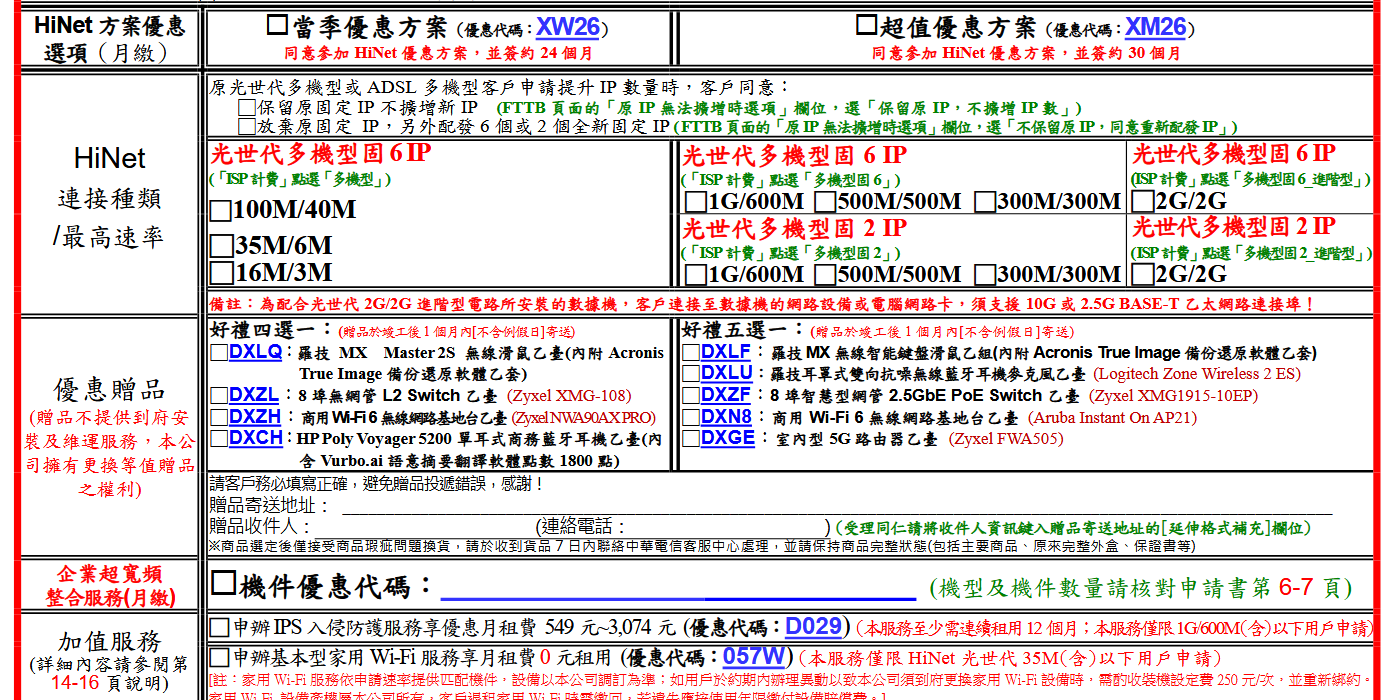Click the Zyxel FWA505 product name
This screenshot has height=700, width=1388.
(1005, 439)
